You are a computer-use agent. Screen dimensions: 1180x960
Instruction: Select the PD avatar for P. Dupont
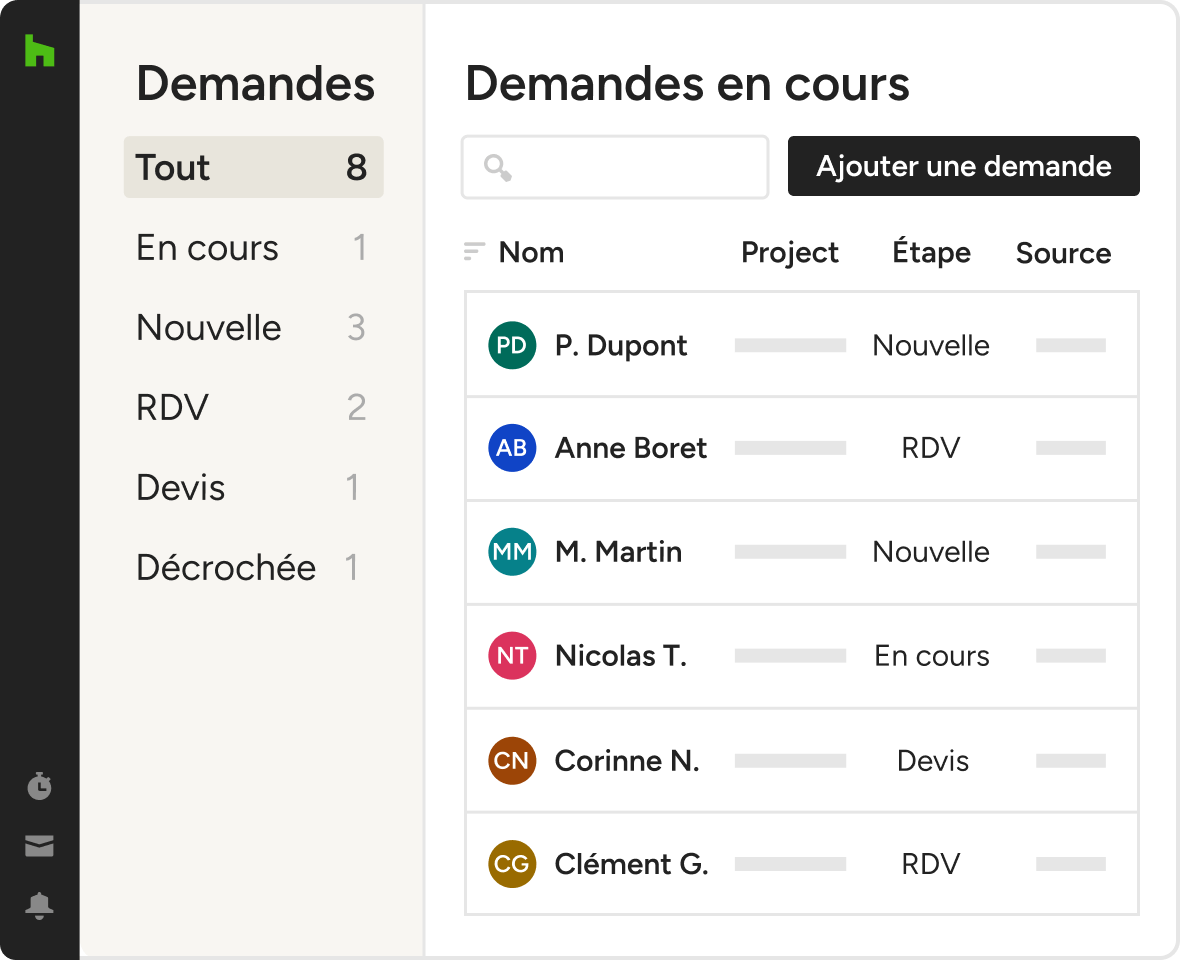click(x=512, y=345)
